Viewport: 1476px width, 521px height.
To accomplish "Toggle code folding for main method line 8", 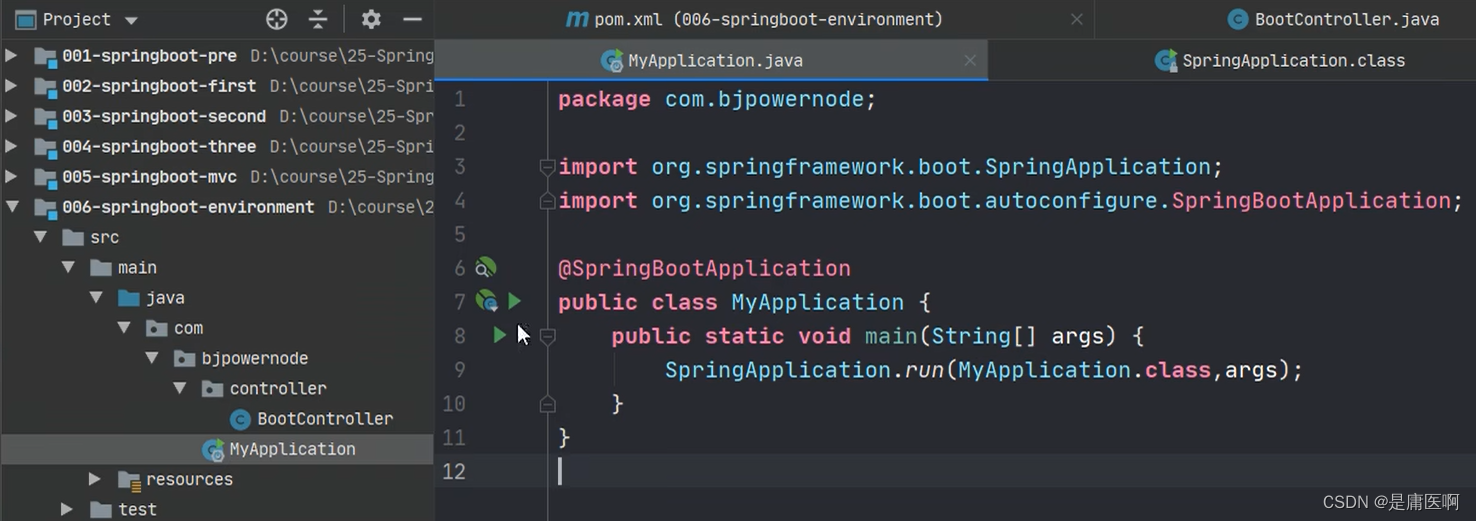I will 547,336.
